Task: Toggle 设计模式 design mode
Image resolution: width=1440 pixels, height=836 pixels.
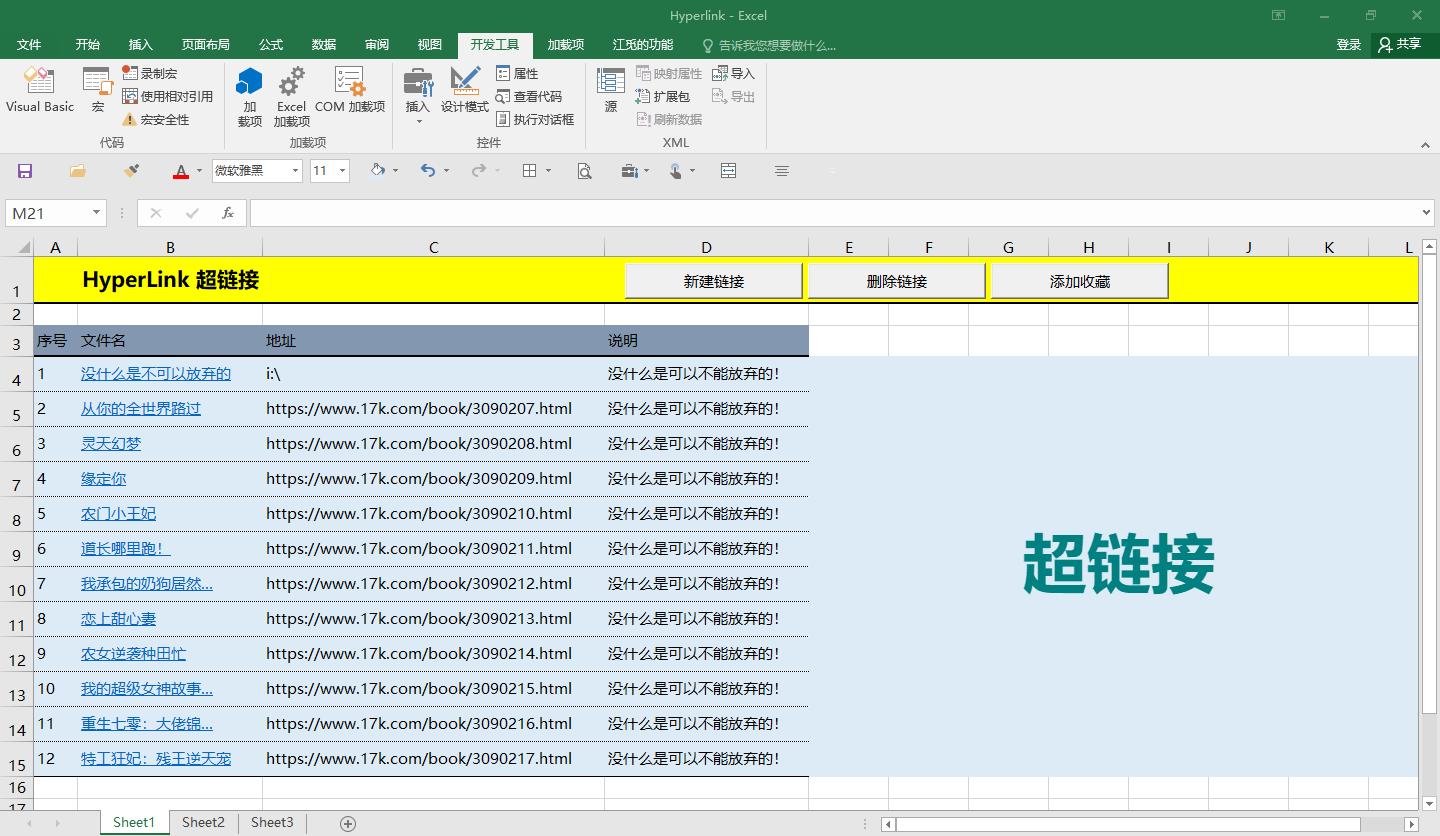Action: [x=464, y=93]
